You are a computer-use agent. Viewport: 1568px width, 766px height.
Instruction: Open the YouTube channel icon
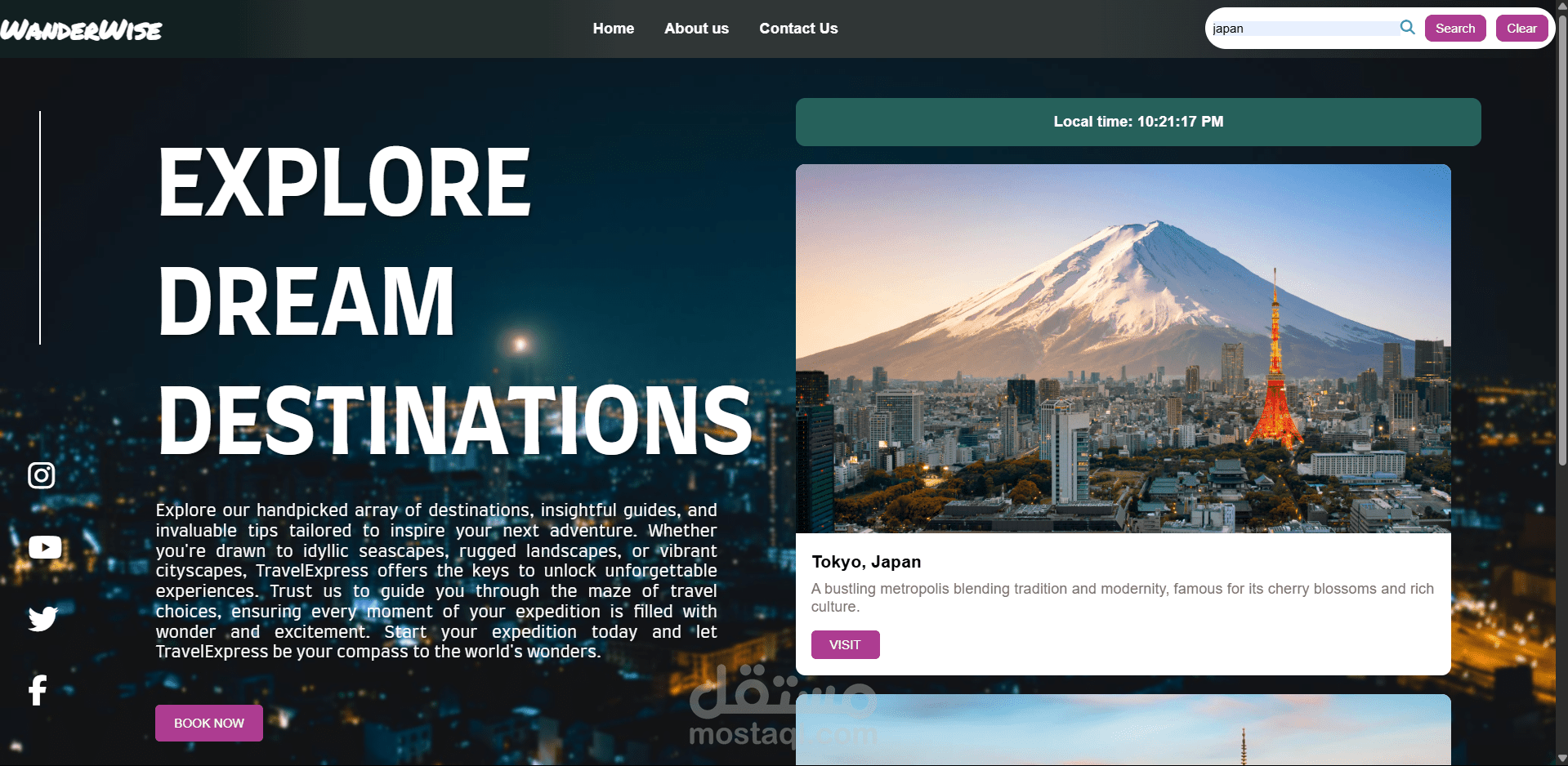[45, 547]
